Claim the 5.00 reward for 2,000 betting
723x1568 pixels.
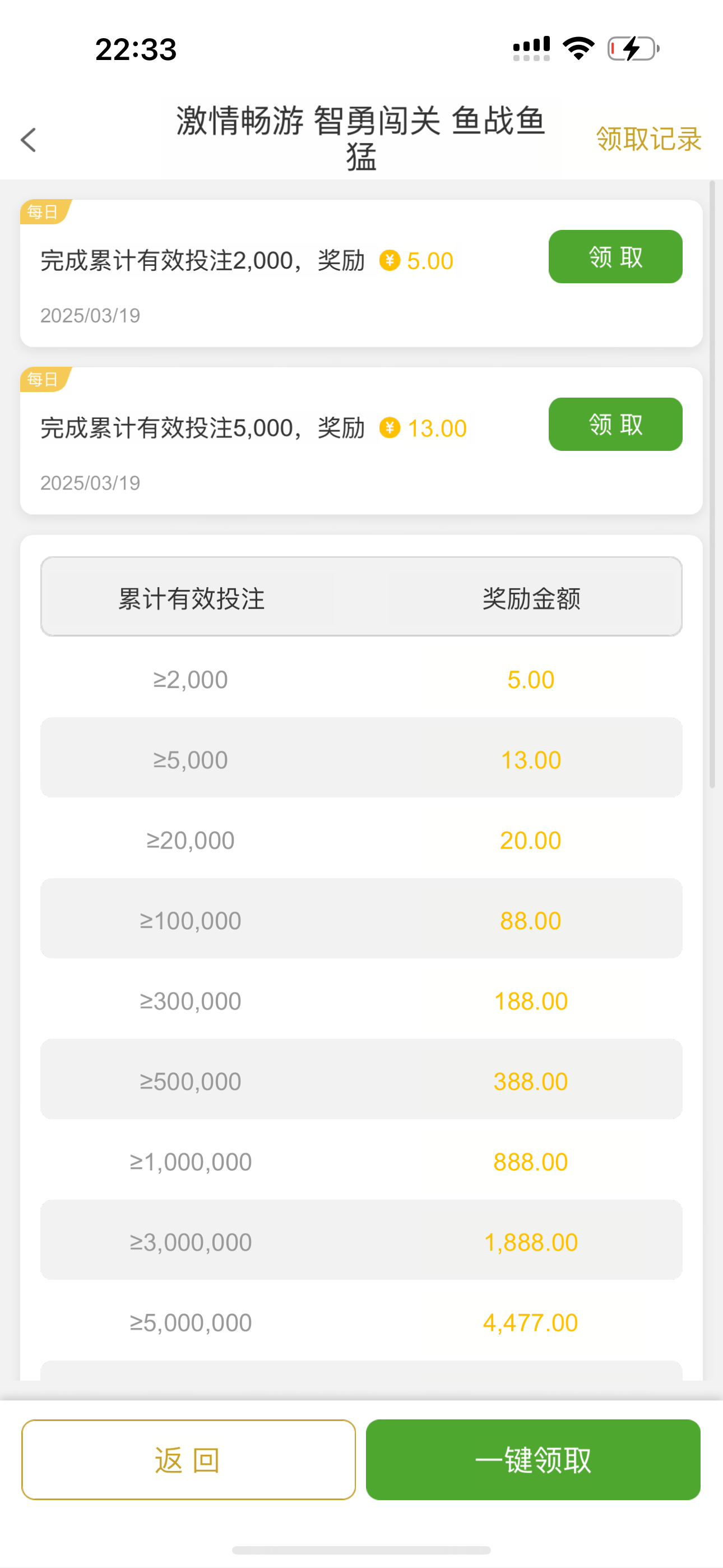click(615, 257)
